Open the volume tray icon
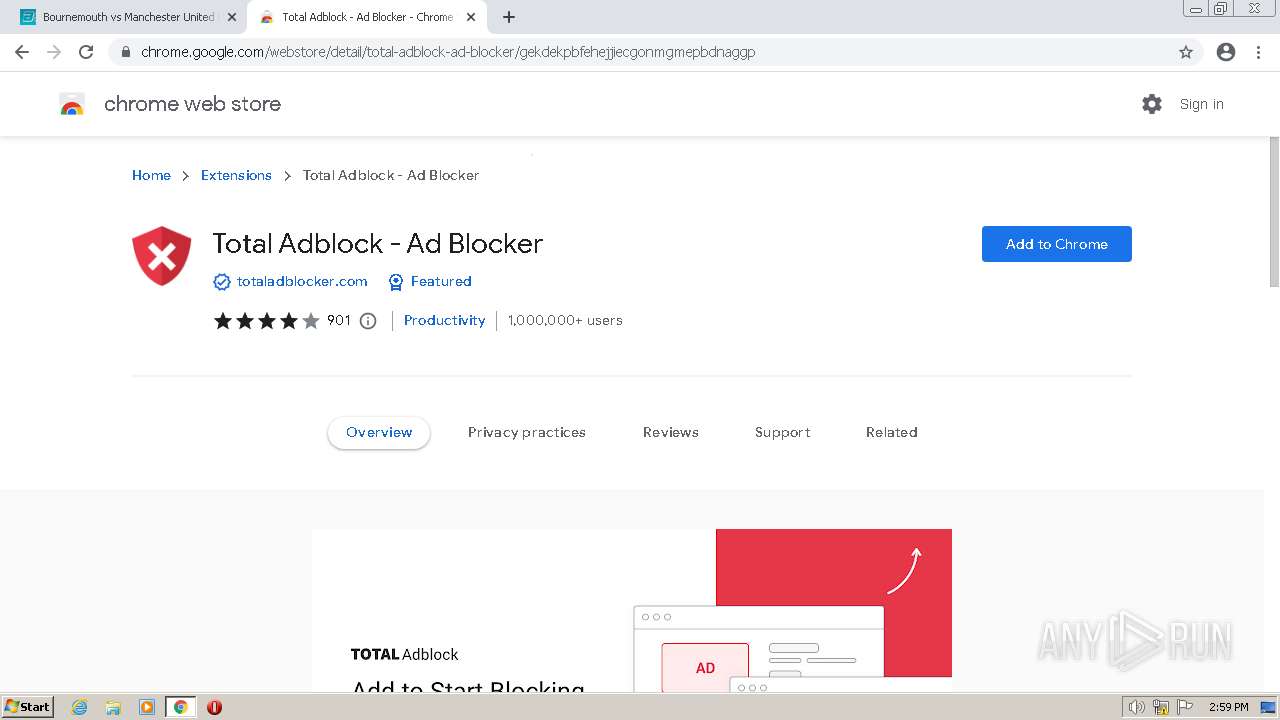The width and height of the screenshot is (1280, 720). coord(1136,707)
